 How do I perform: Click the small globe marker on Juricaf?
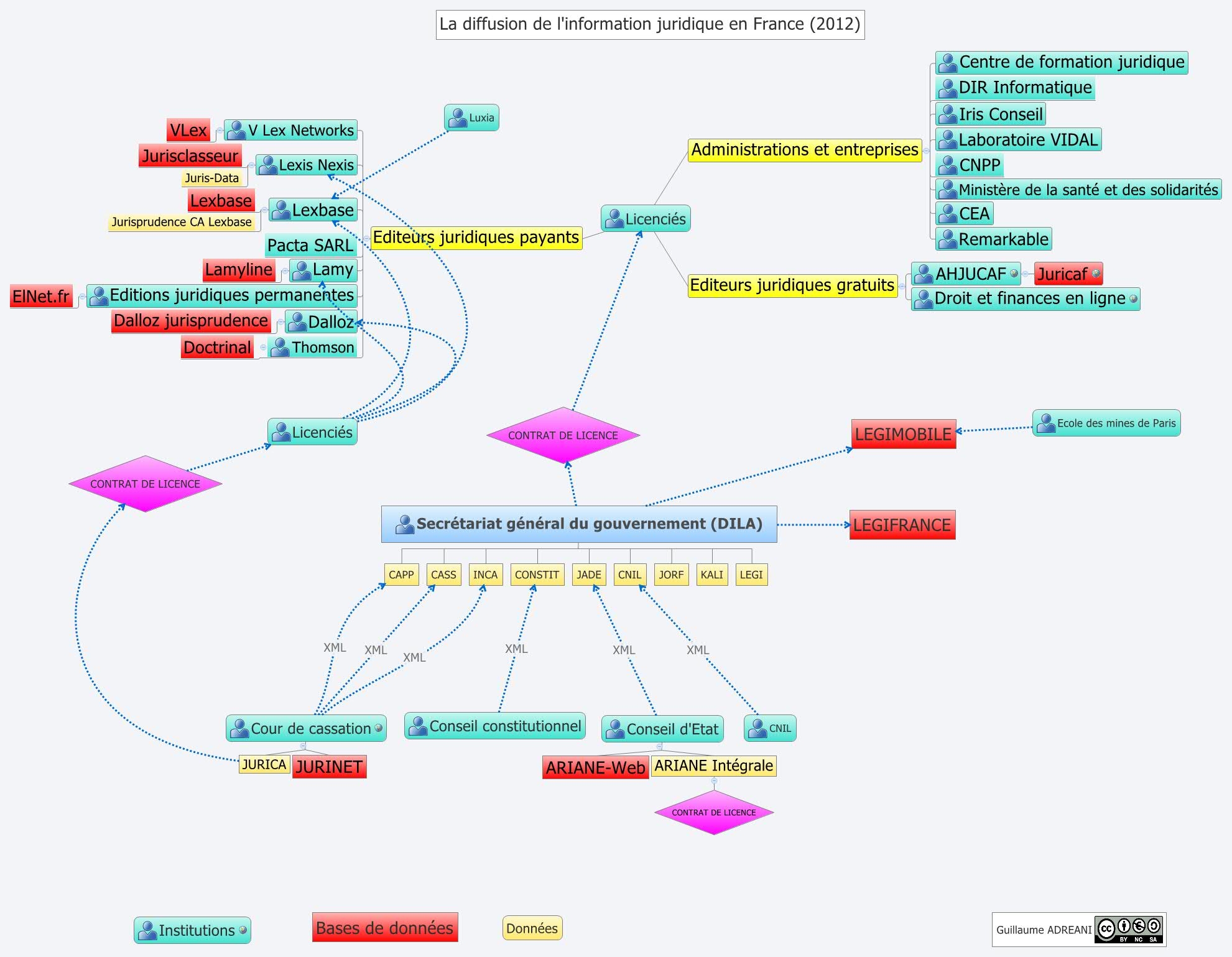pyautogui.click(x=1096, y=274)
